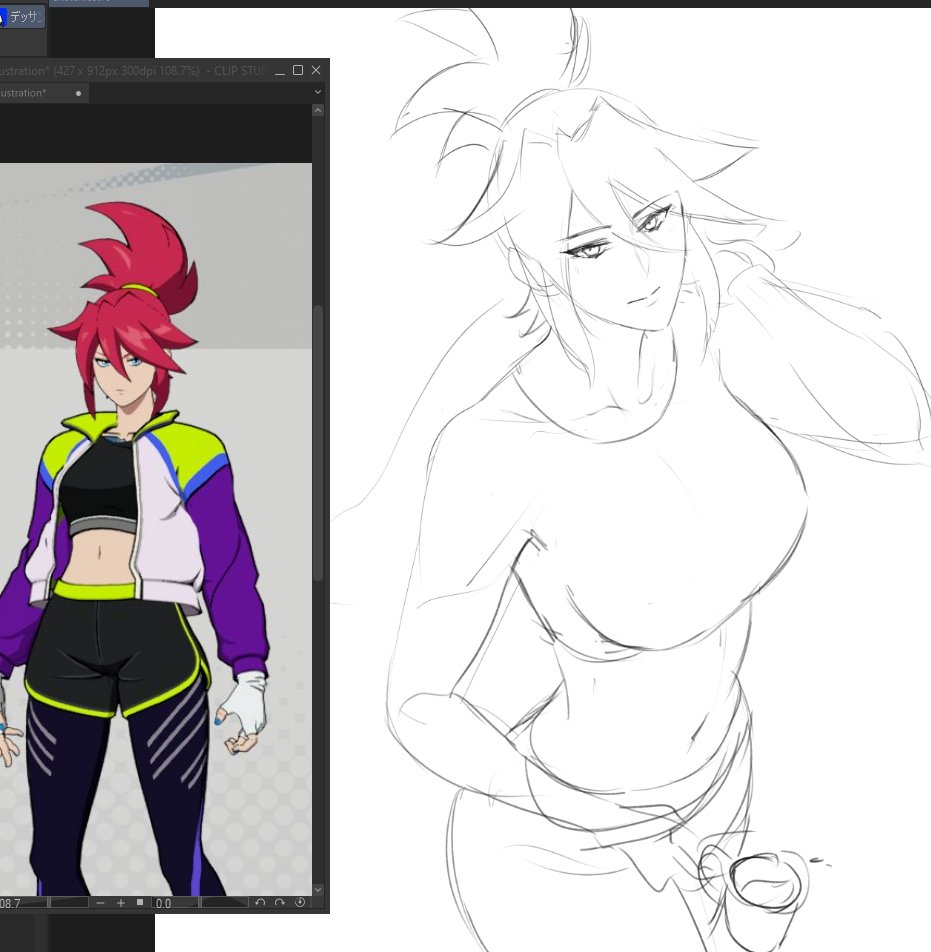Zoom in using the plus icon

120,903
